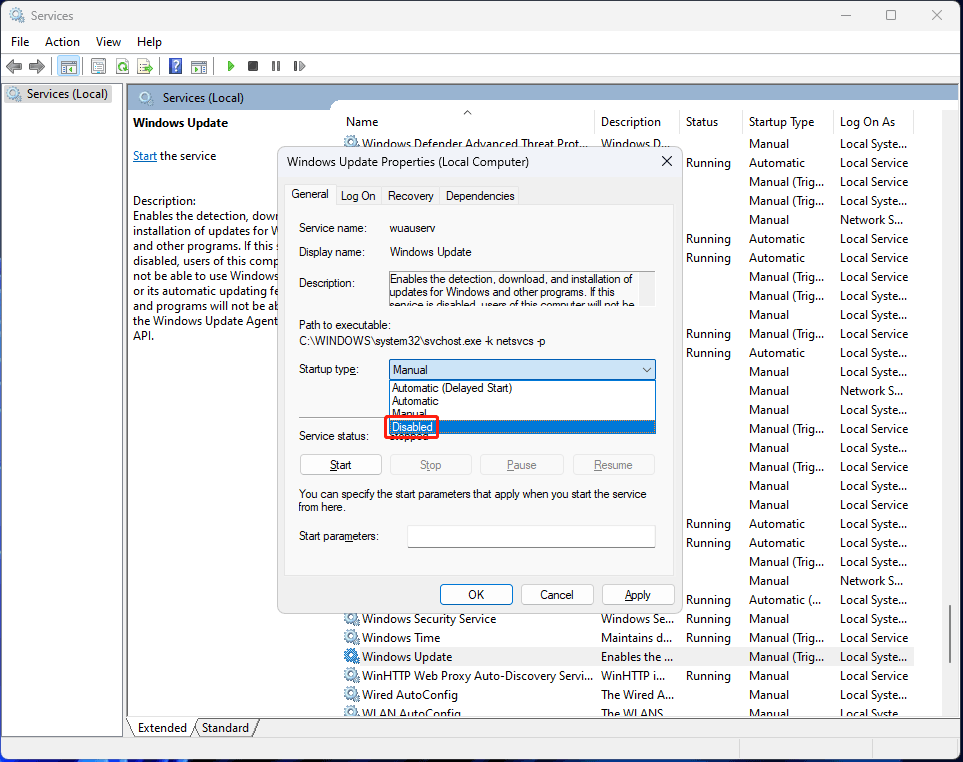This screenshot has width=963, height=762.
Task: Click the Refresh icon in the toolbar
Action: click(x=122, y=66)
